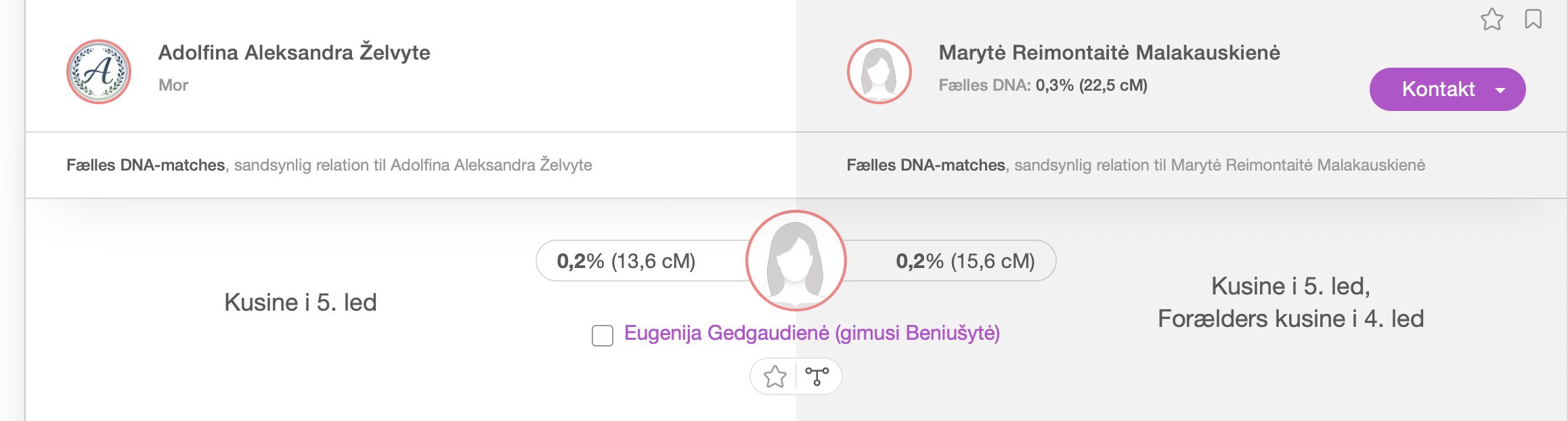The height and width of the screenshot is (421, 1568).
Task: Click Forælders kusine i 4. led label
Action: click(x=1291, y=319)
